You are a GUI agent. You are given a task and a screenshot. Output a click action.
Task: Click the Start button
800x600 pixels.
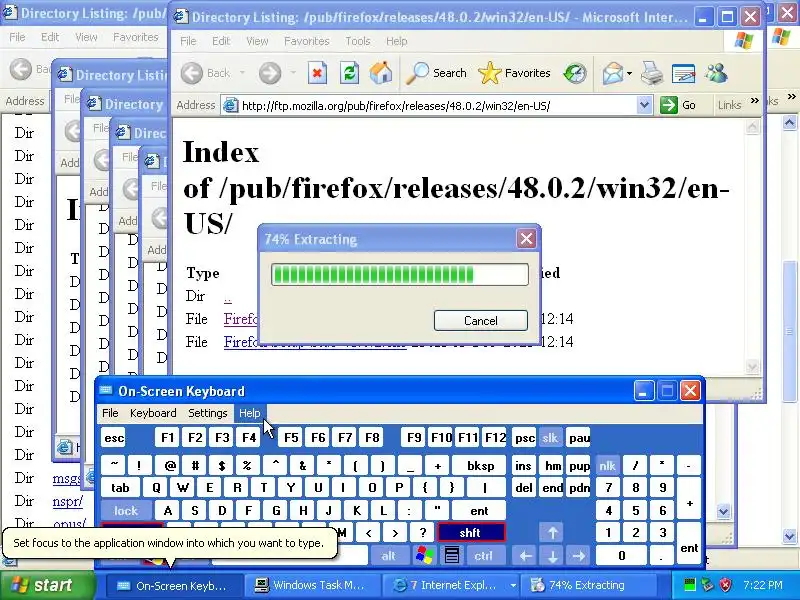point(47,585)
